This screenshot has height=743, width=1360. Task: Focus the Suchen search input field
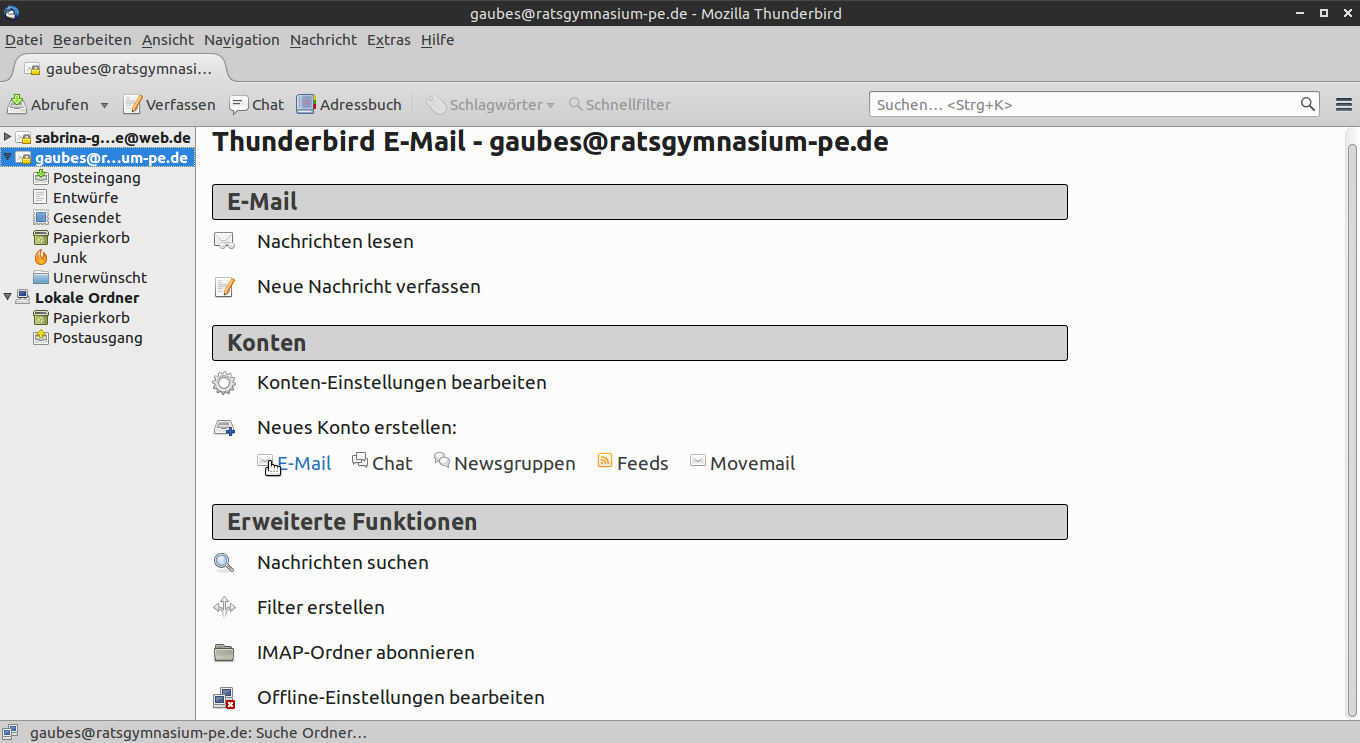pyautogui.click(x=1085, y=104)
